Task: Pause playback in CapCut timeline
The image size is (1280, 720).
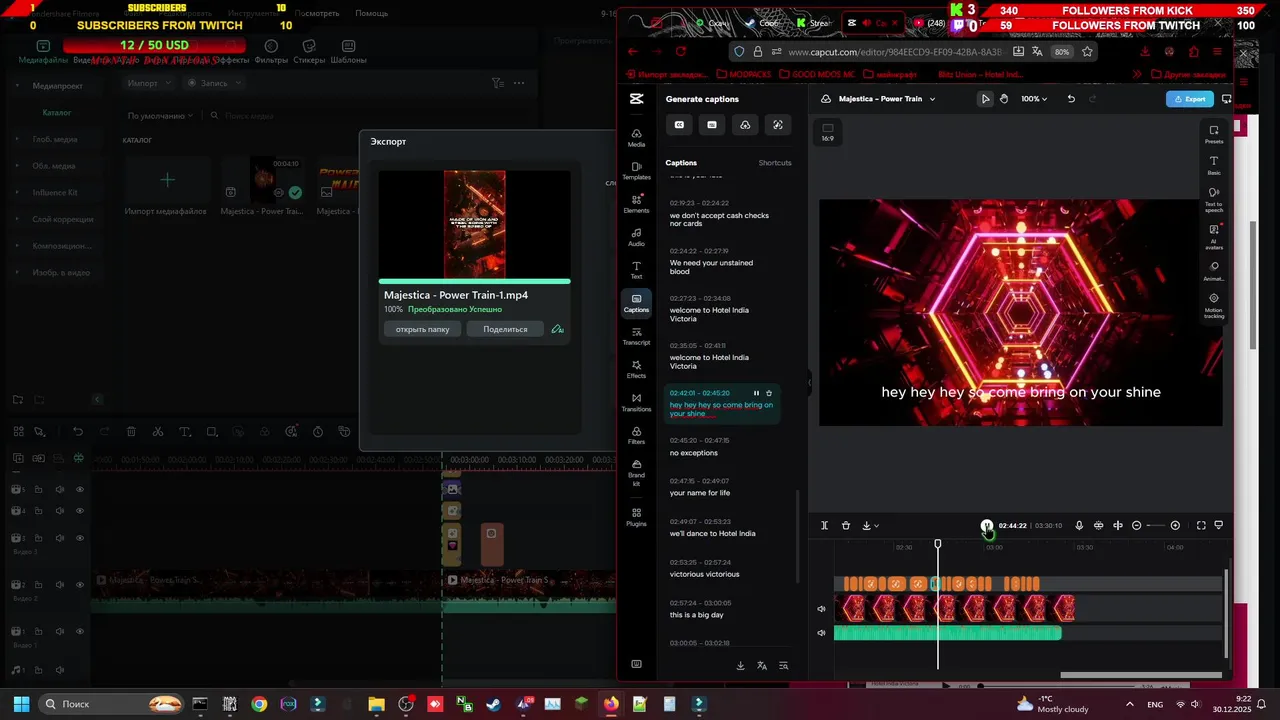Action: tap(987, 525)
